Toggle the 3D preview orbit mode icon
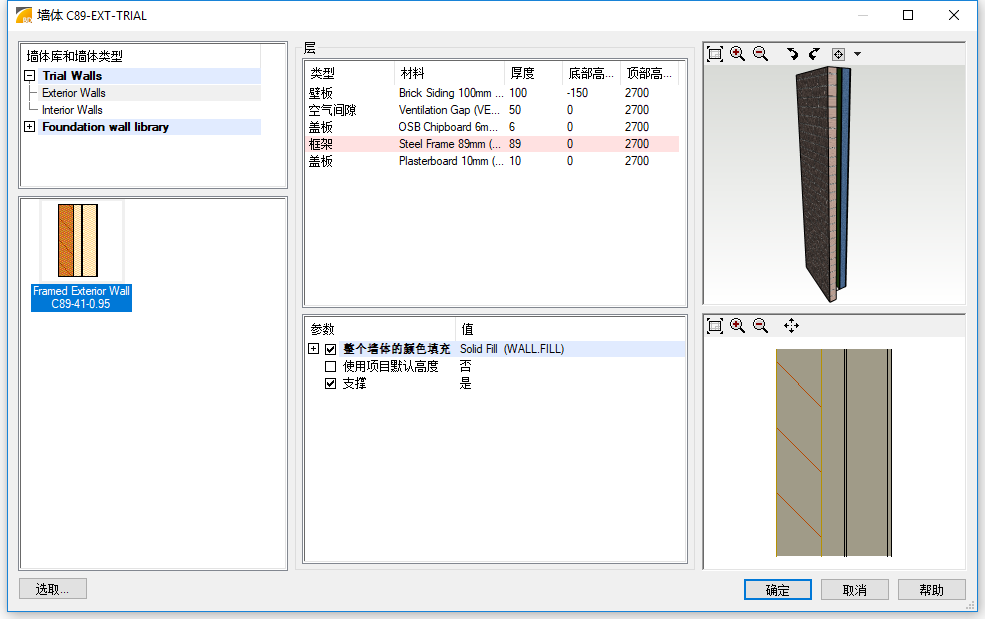985x619 pixels. (838, 54)
